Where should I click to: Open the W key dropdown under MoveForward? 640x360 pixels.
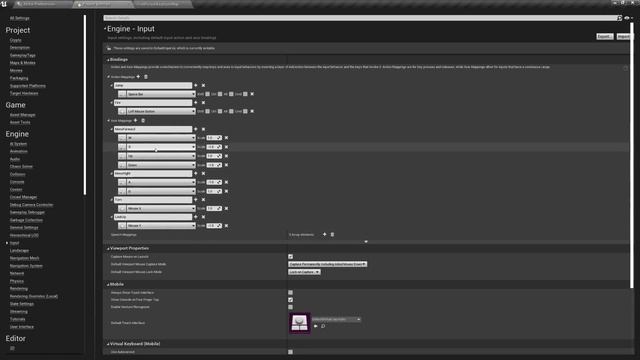click(161, 138)
